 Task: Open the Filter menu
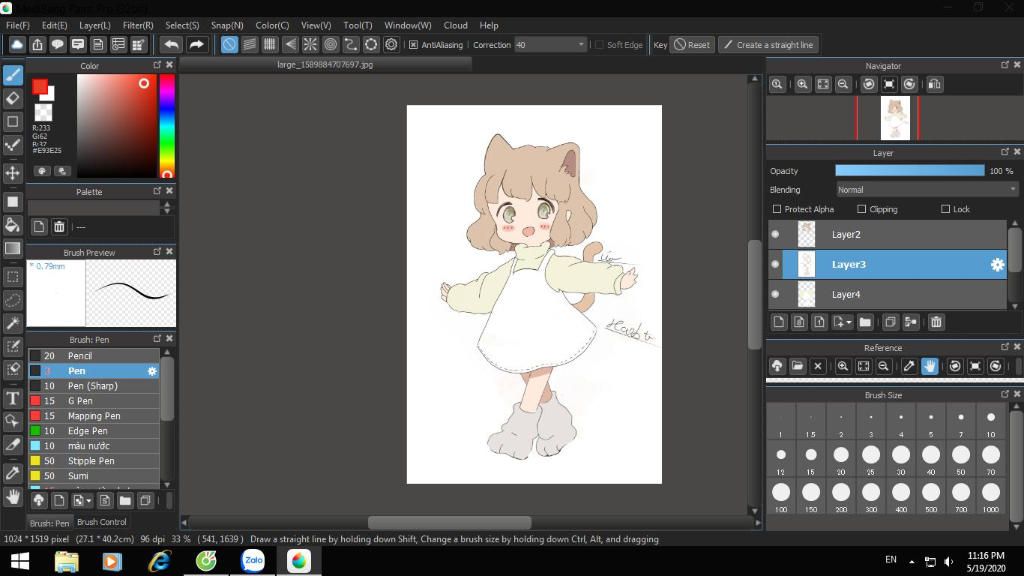pos(138,25)
